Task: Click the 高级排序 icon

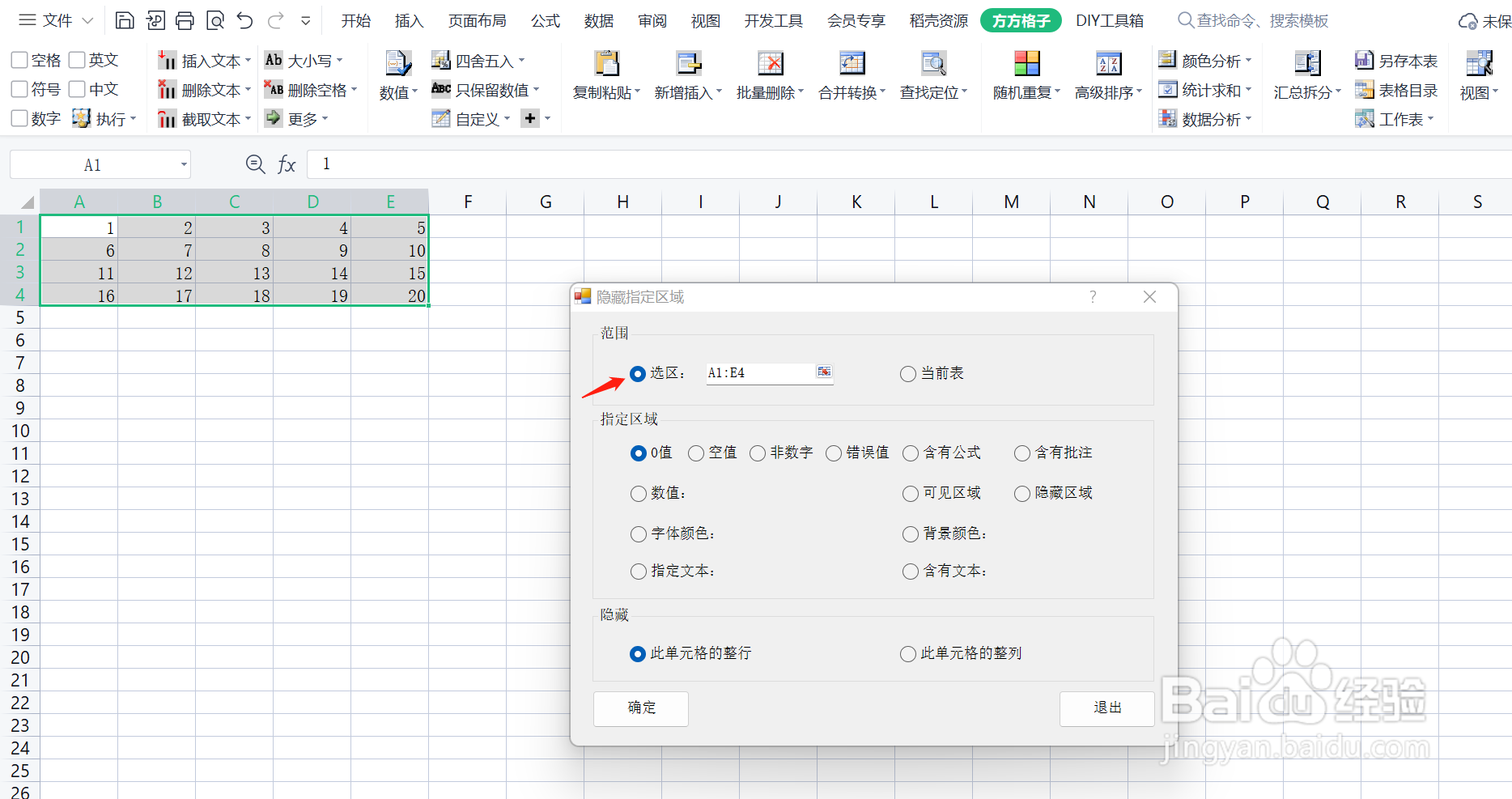Action: pos(1108,63)
